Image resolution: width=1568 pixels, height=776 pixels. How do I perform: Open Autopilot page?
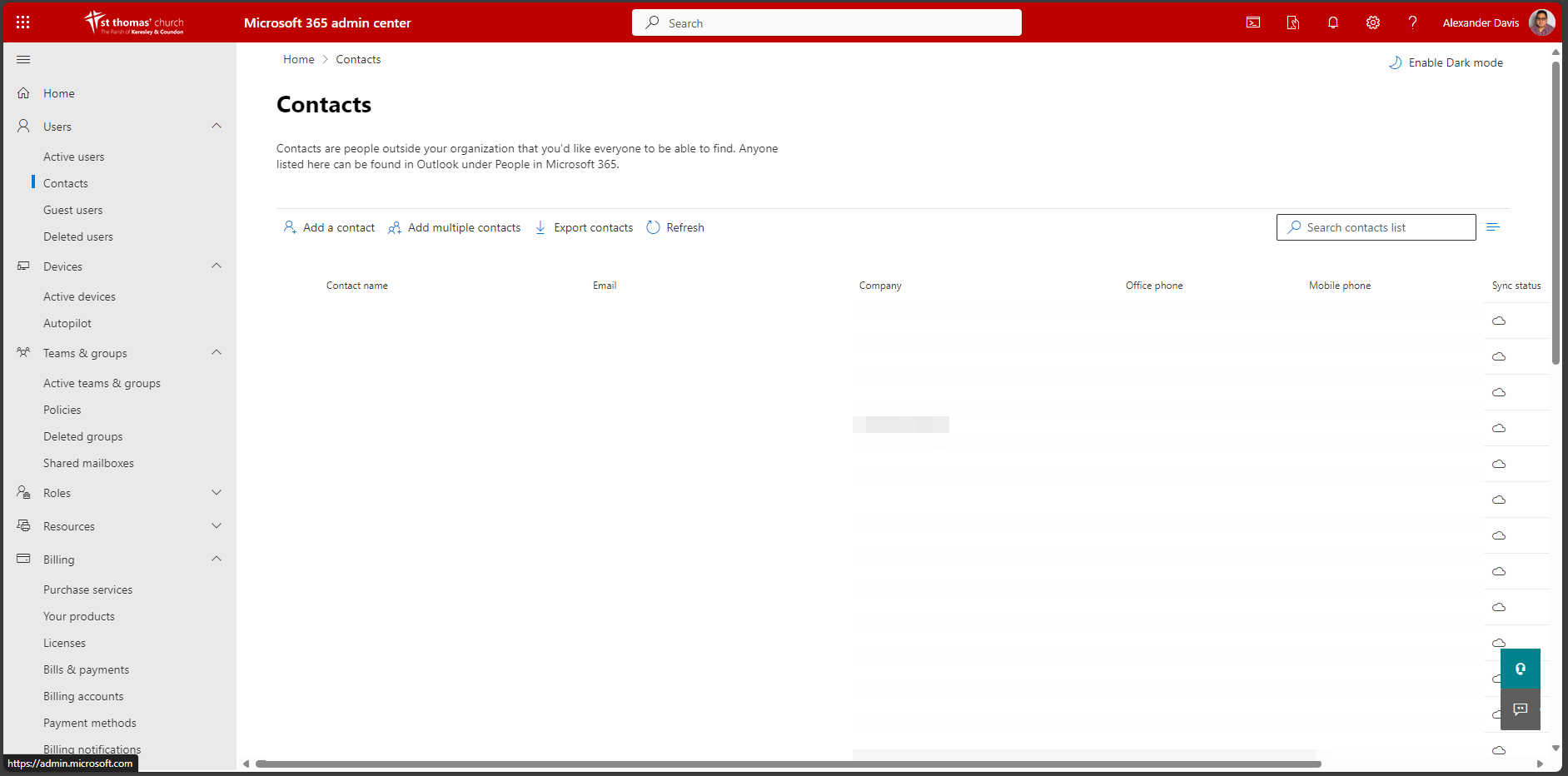pyautogui.click(x=67, y=323)
